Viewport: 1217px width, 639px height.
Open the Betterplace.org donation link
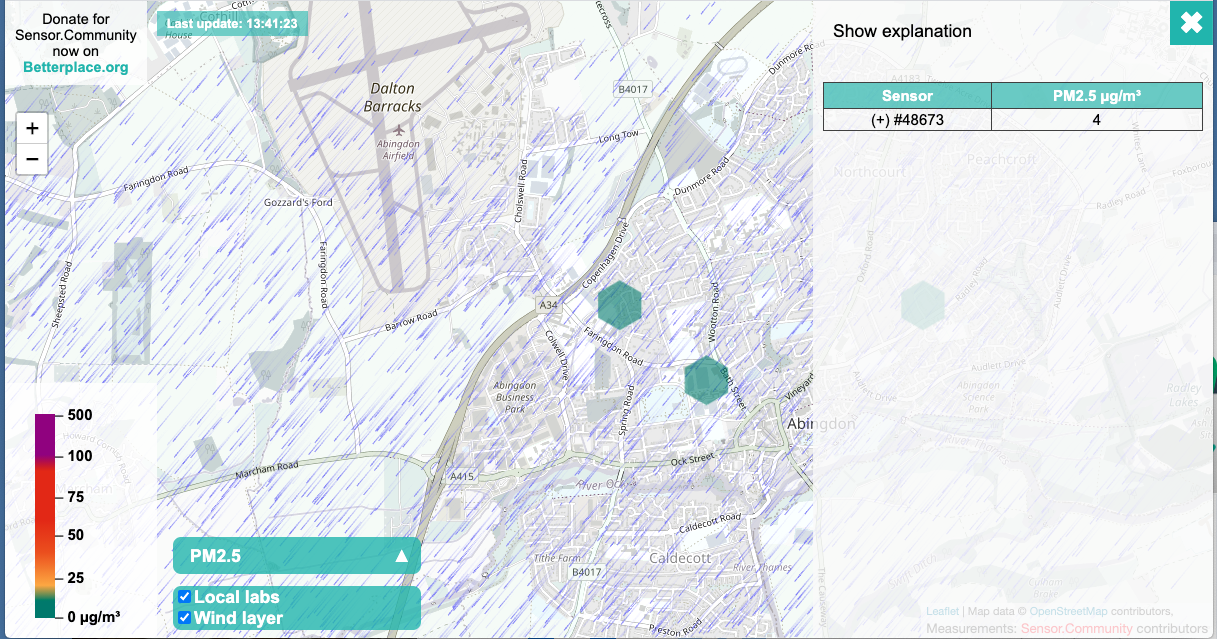point(76,68)
